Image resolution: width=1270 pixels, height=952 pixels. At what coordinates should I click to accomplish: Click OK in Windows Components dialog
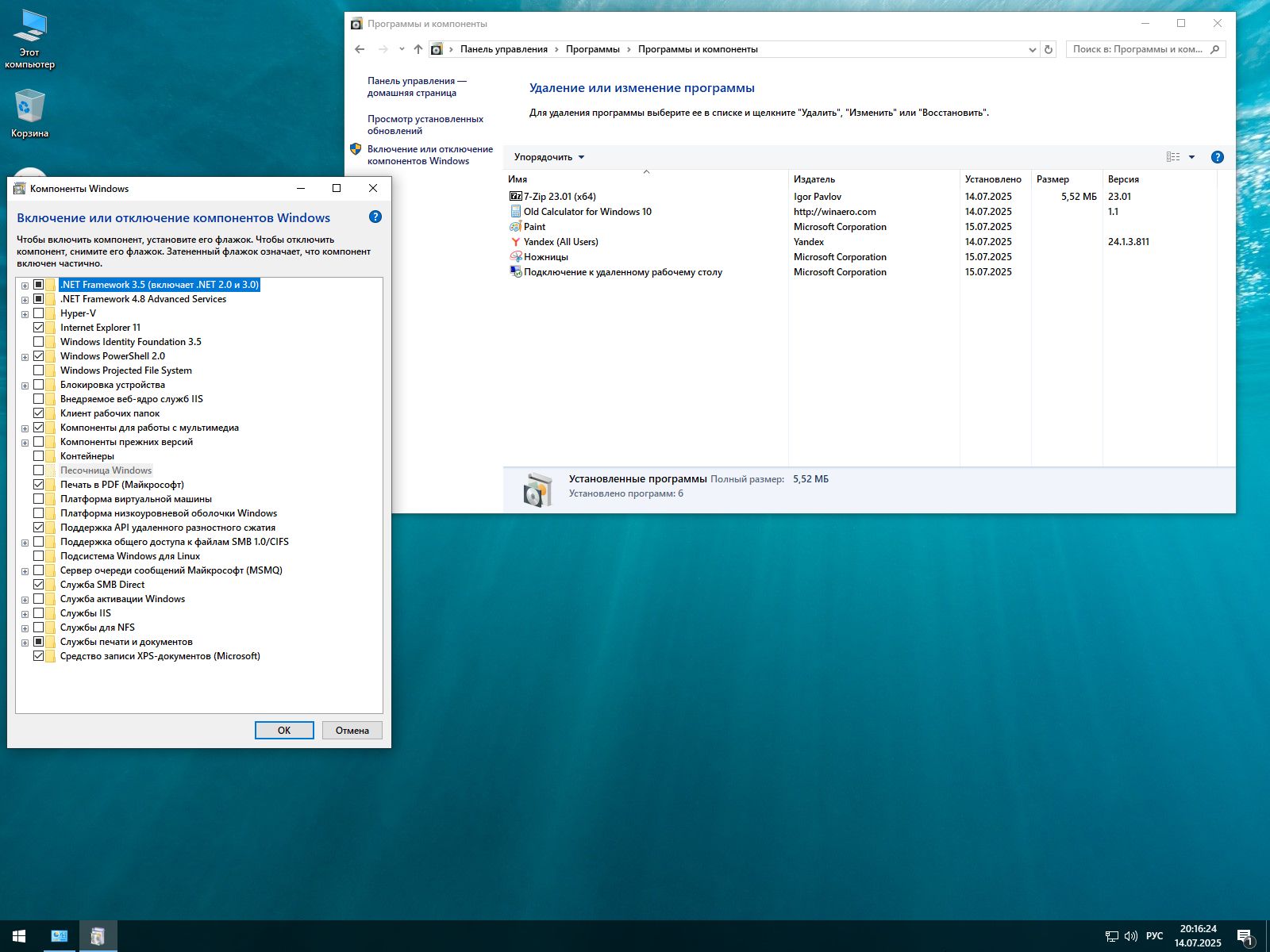click(284, 730)
